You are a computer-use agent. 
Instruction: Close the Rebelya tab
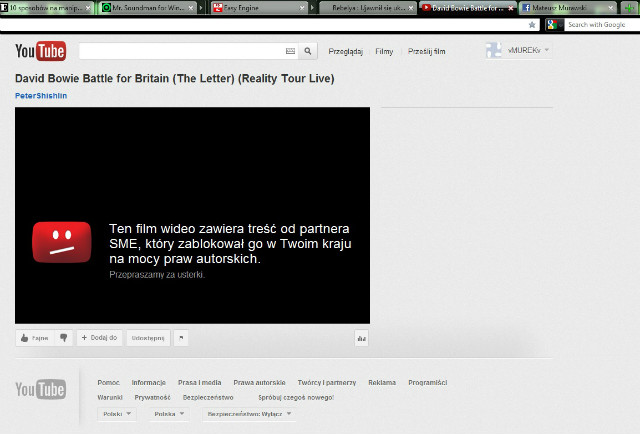point(411,8)
